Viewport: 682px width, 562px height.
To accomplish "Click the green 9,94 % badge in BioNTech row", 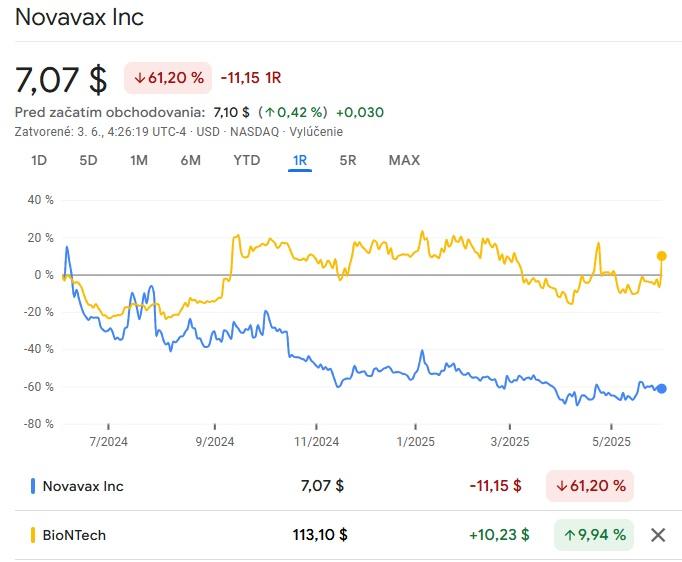I will click(594, 535).
